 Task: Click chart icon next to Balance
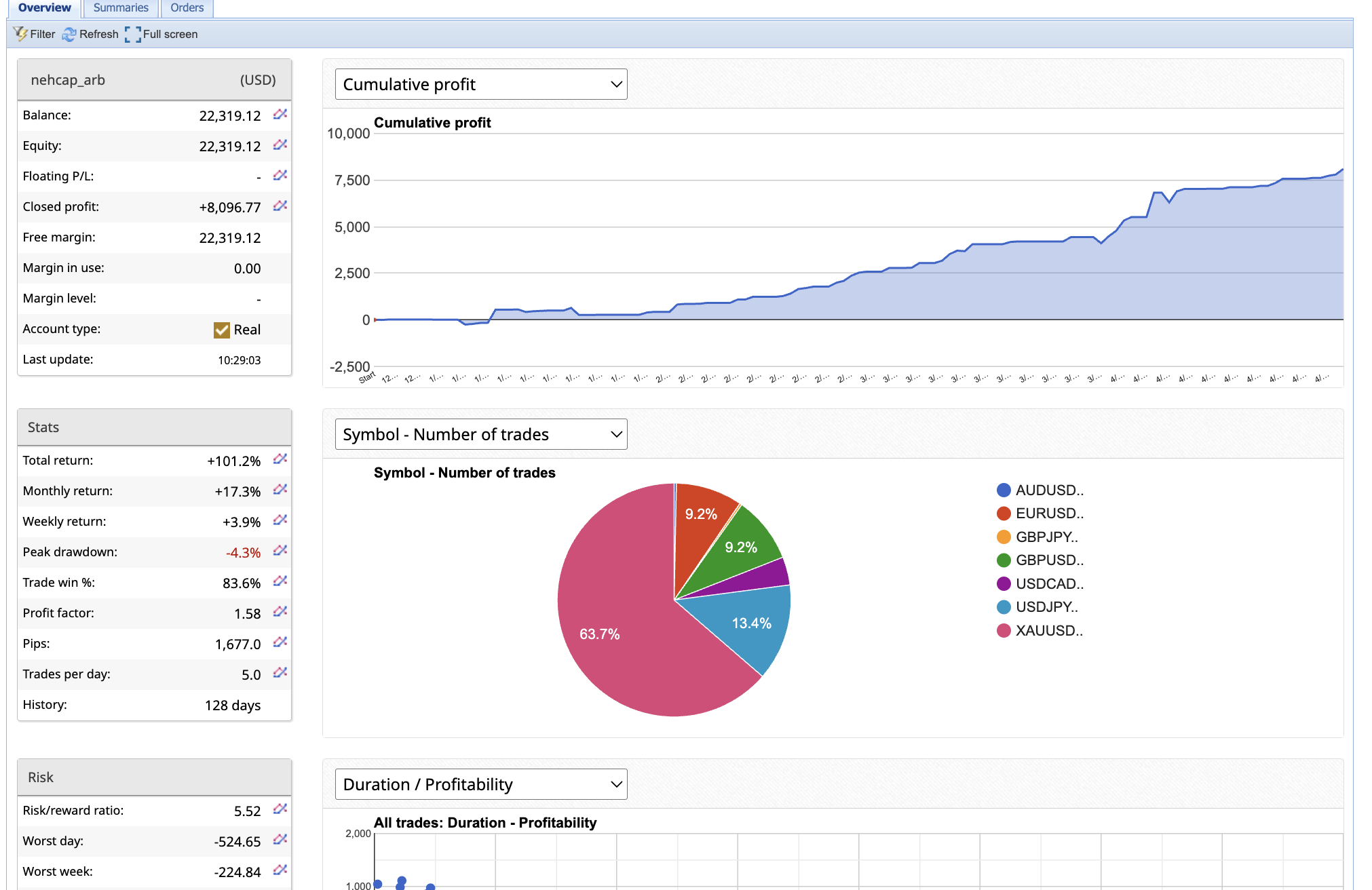[280, 115]
